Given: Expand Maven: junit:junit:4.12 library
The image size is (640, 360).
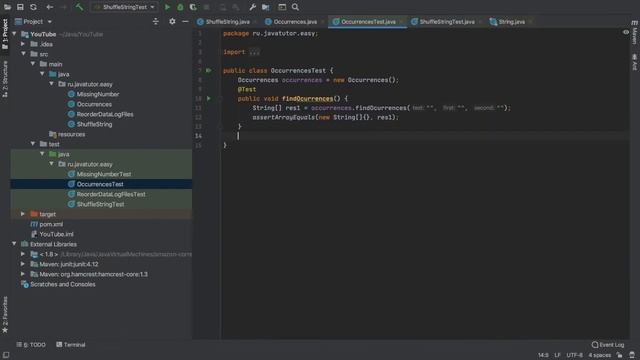Looking at the screenshot, I should click(23, 264).
